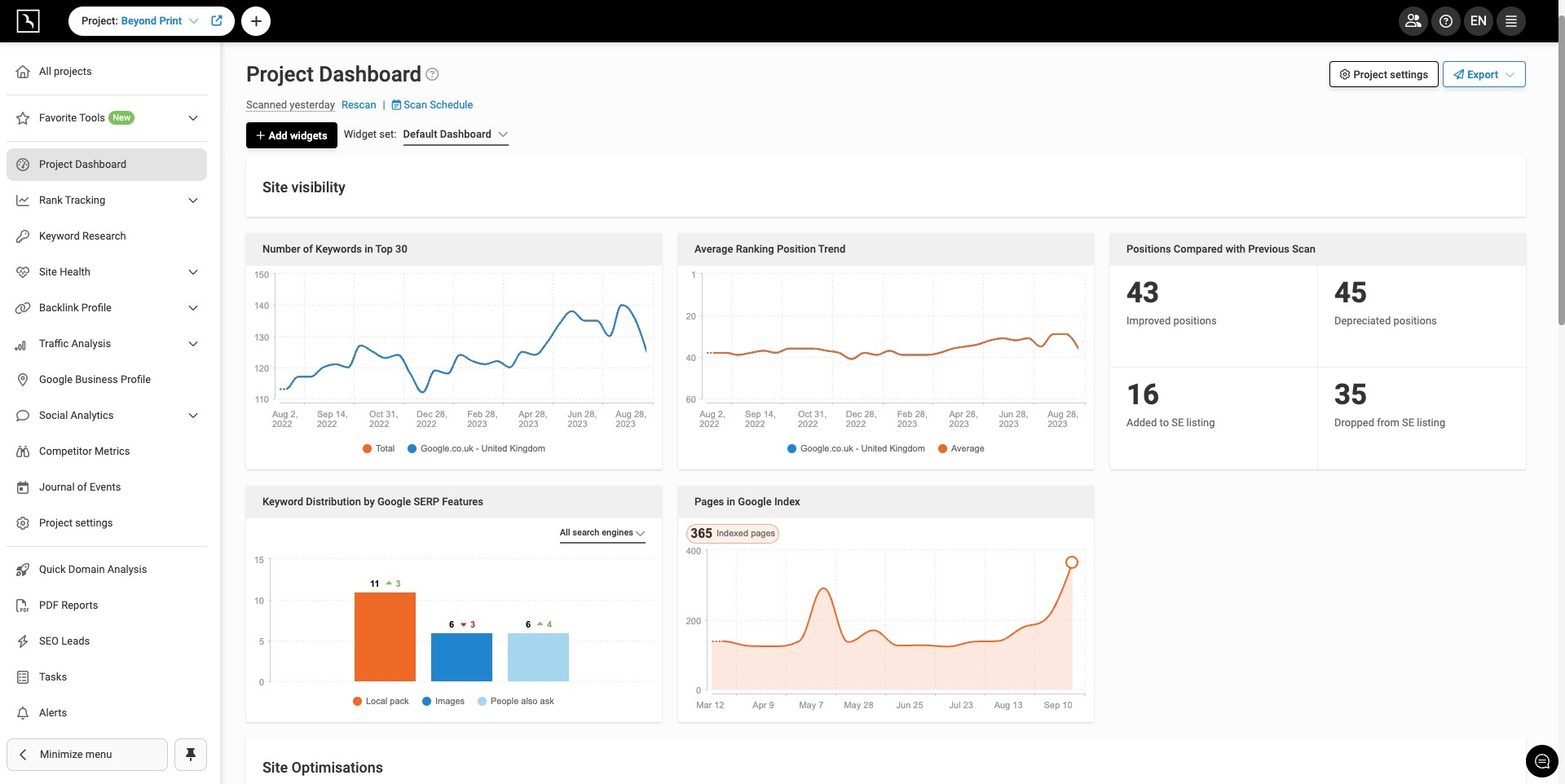Toggle Total series in Keywords chart legend
Screen dimensions: 1565x784
tap(379, 449)
